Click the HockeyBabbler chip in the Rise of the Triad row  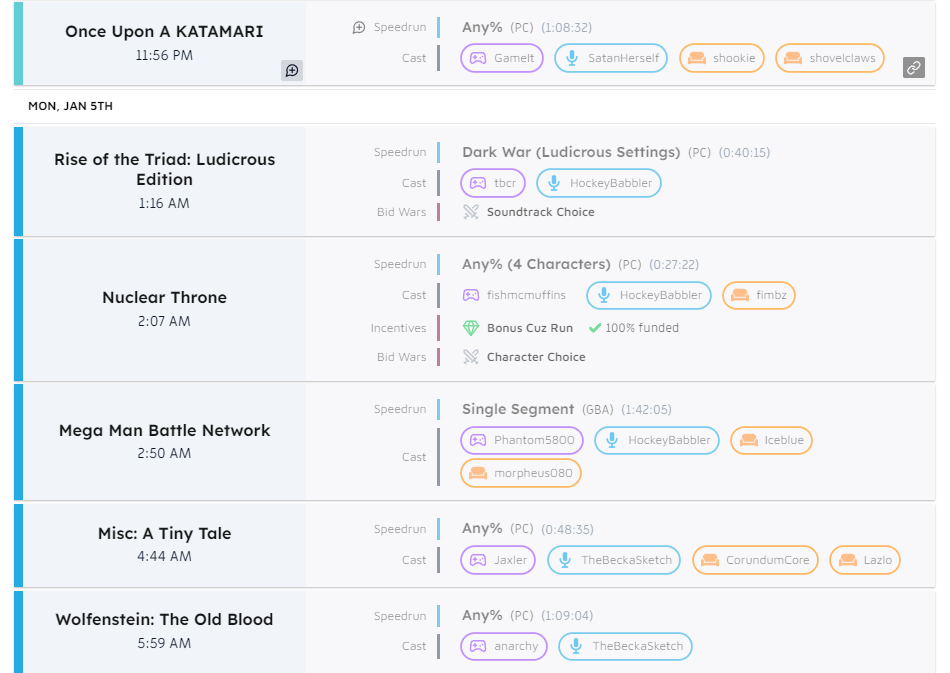[x=599, y=183]
